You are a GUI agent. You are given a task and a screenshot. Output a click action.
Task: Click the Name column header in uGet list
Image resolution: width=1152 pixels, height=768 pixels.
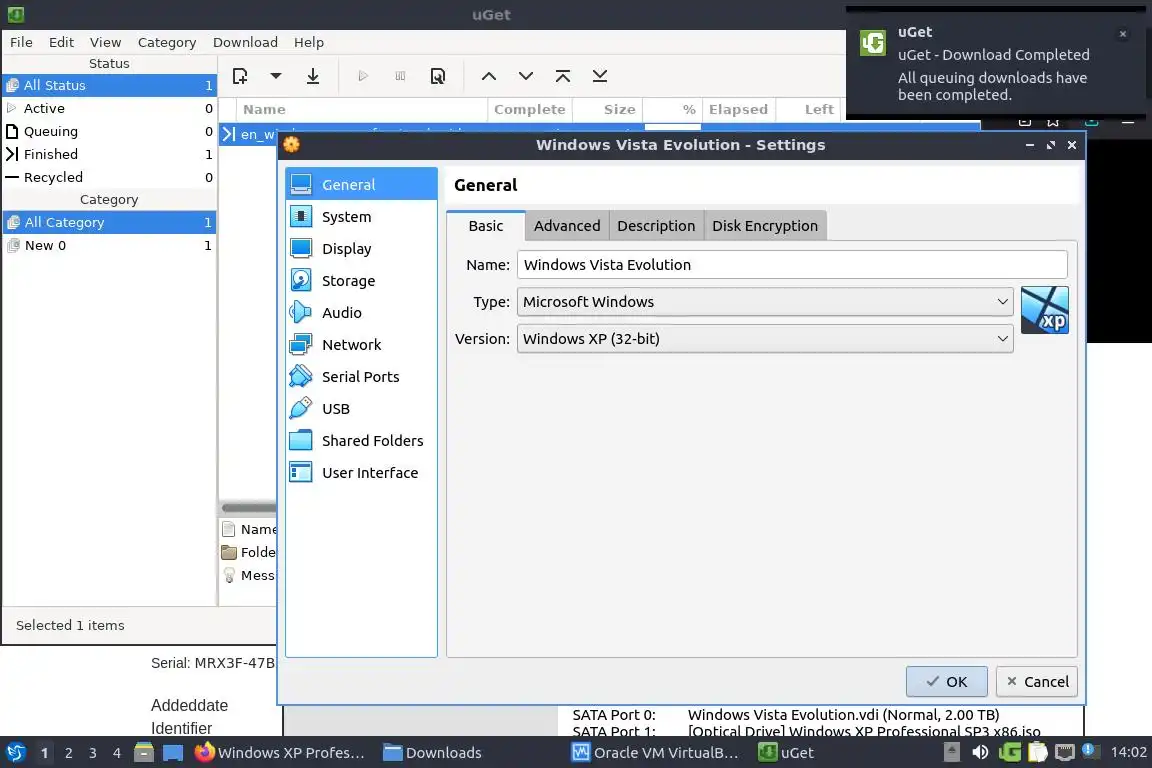pyautogui.click(x=361, y=109)
